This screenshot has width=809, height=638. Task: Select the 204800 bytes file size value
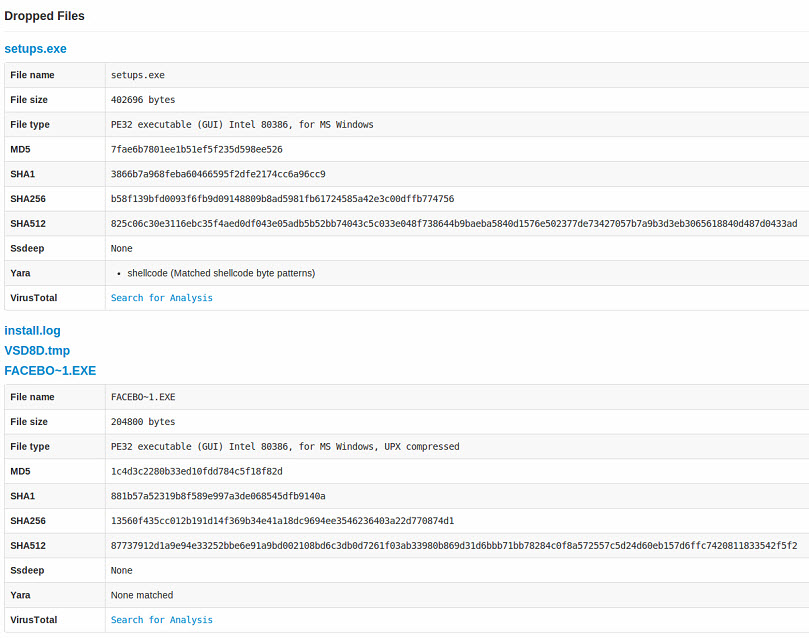(x=143, y=421)
